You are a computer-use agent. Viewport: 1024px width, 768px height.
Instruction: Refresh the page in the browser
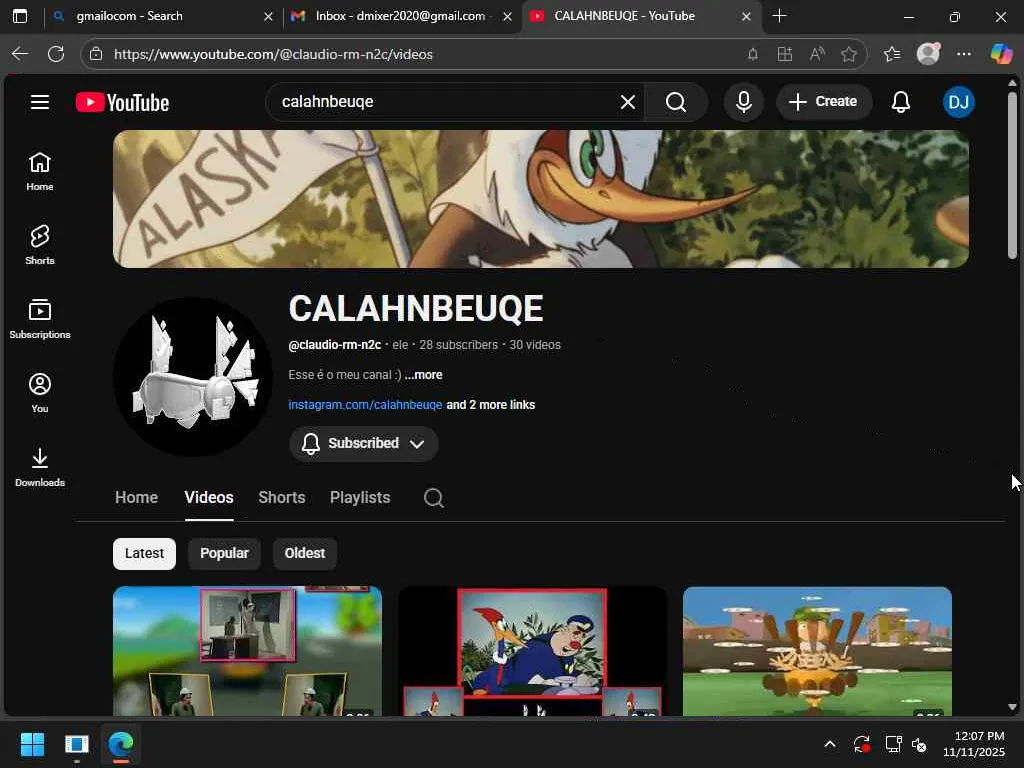tap(56, 54)
